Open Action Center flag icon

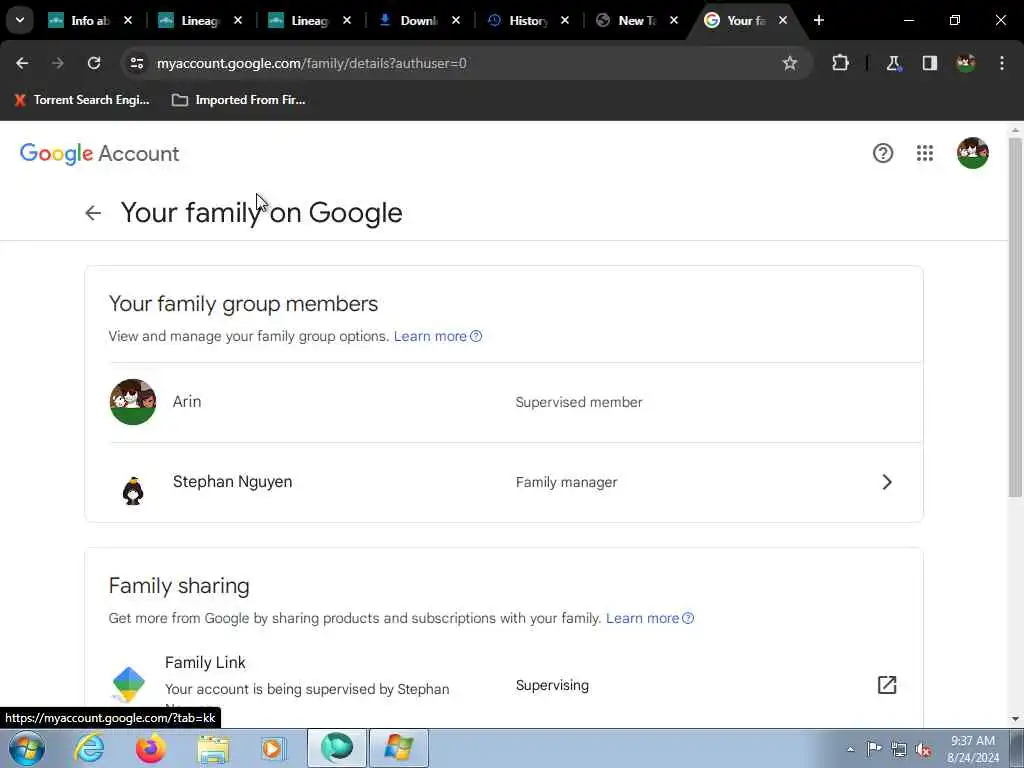(x=874, y=749)
